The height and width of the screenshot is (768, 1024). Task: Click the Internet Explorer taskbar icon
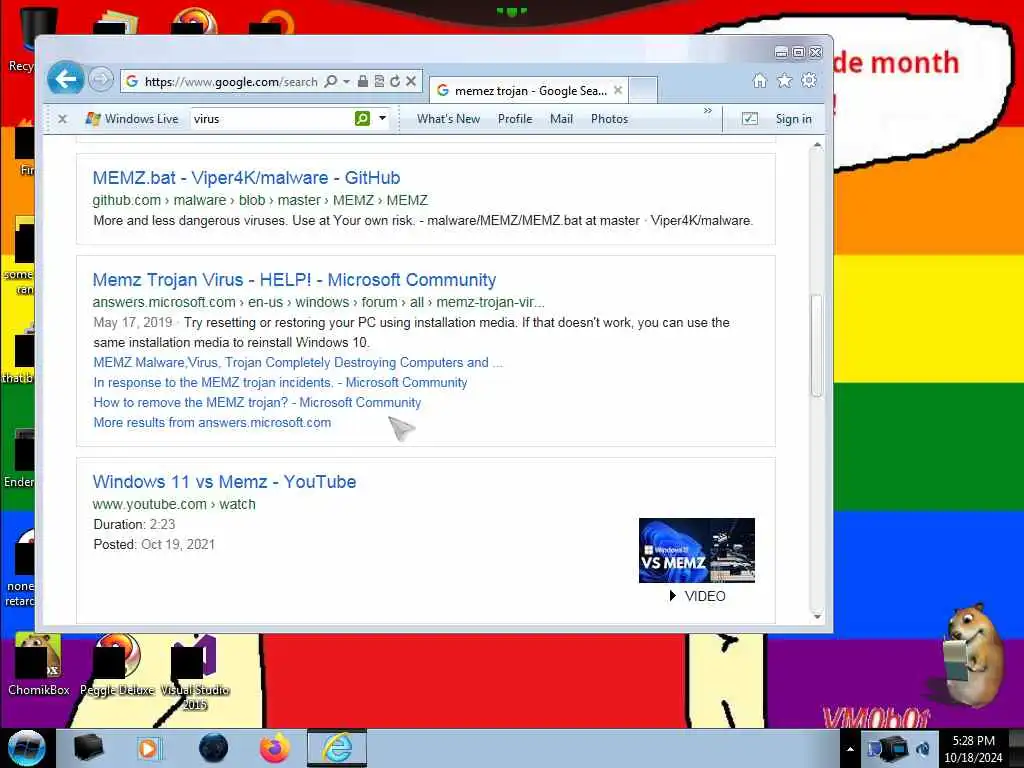[x=337, y=748]
